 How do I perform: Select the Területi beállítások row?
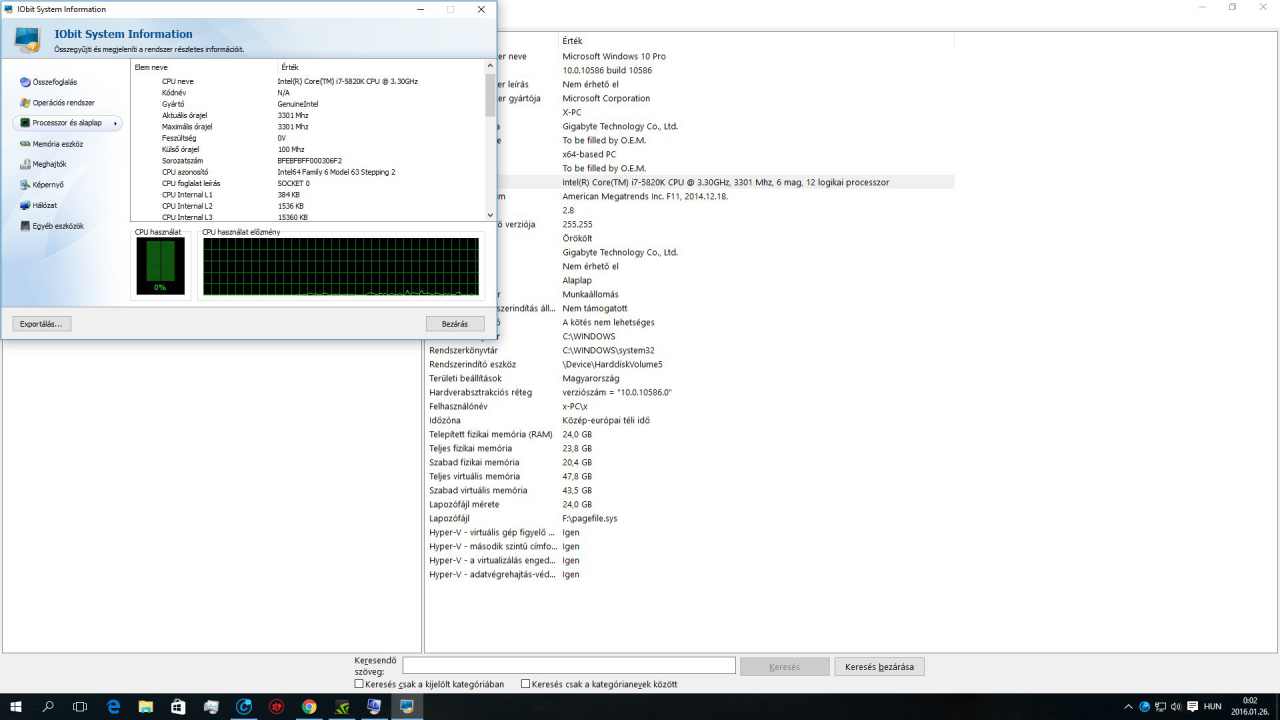pyautogui.click(x=690, y=378)
